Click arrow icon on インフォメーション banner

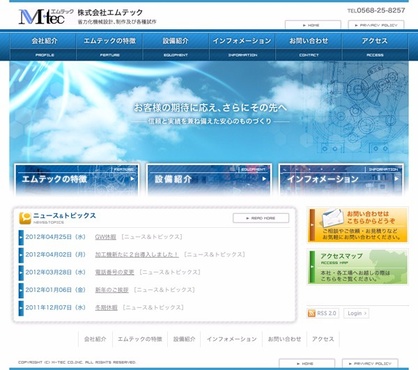coord(396,179)
